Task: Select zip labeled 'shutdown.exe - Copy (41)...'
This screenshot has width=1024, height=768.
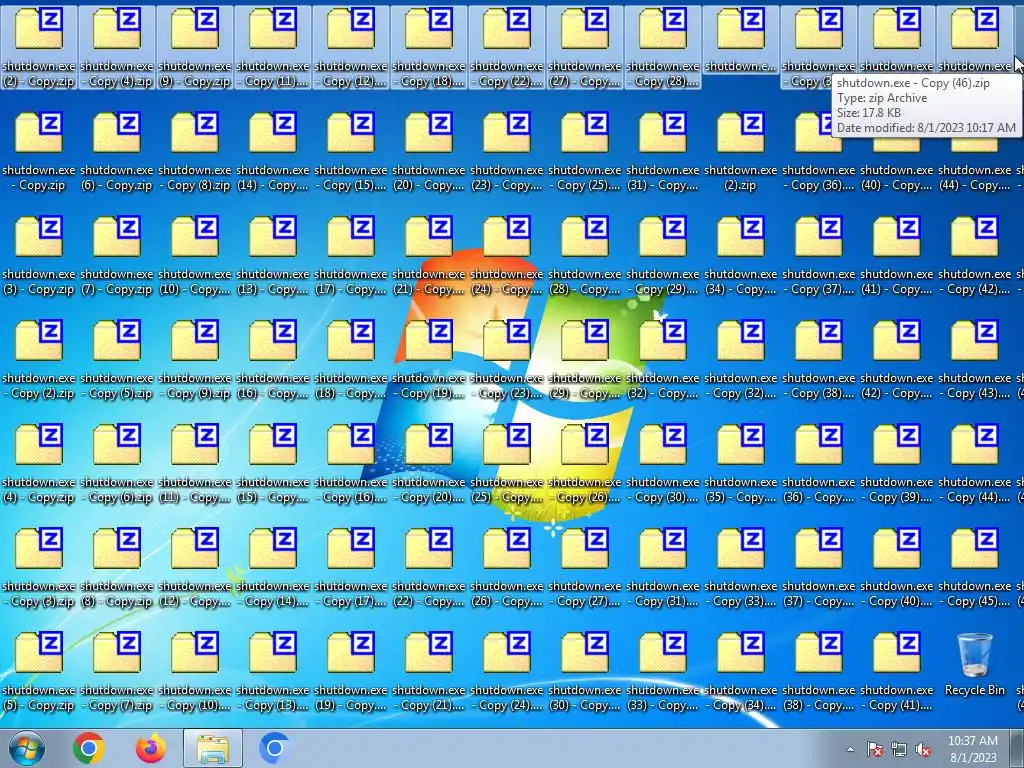Action: coord(897,671)
